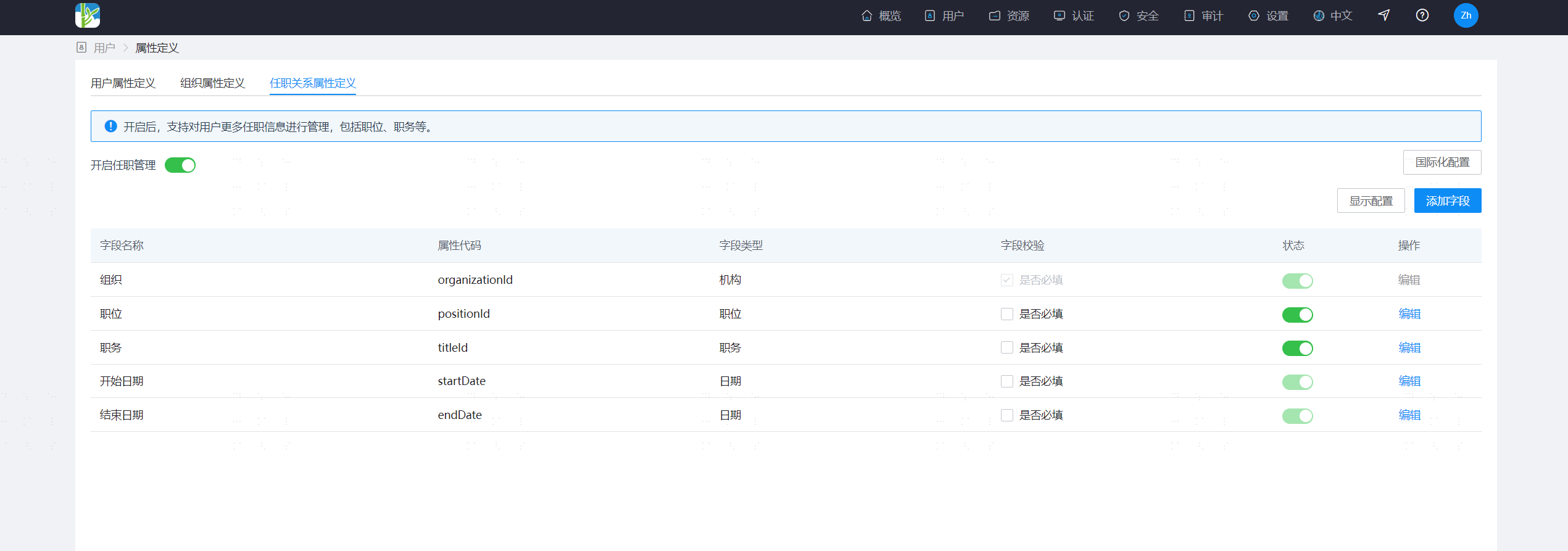This screenshot has height=551, width=1568.
Task: Open the 资源 resources folder icon
Action: (995, 16)
